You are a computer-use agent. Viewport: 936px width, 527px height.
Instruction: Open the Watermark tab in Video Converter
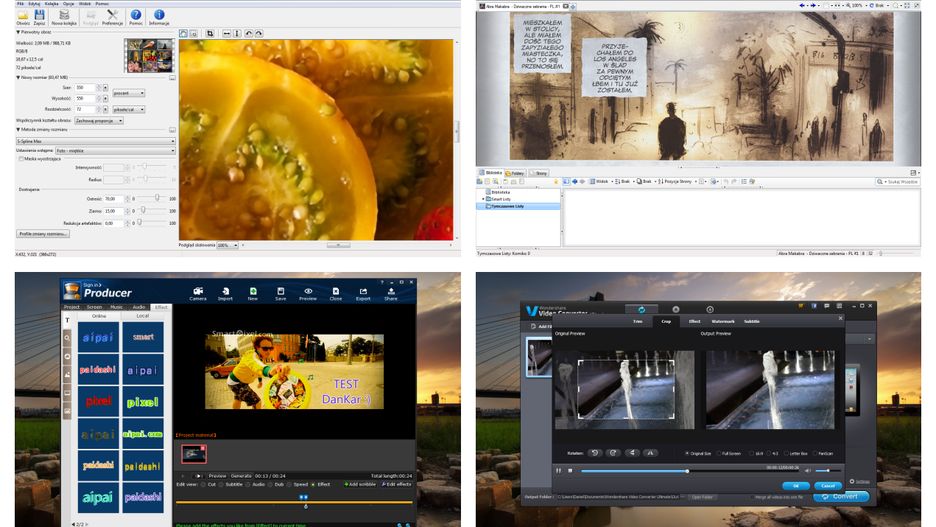(x=723, y=321)
